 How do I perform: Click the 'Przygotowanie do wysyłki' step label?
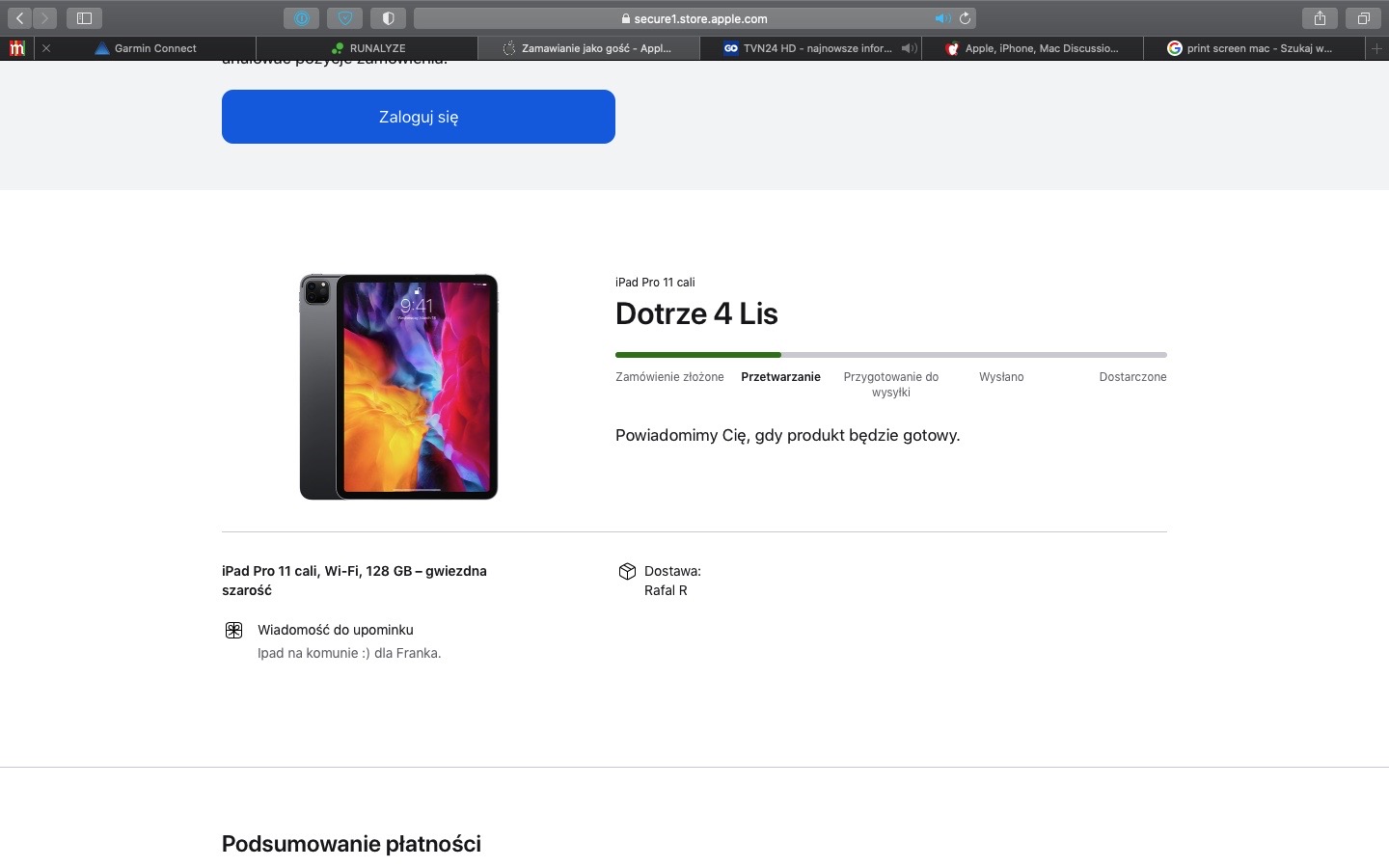point(891,385)
